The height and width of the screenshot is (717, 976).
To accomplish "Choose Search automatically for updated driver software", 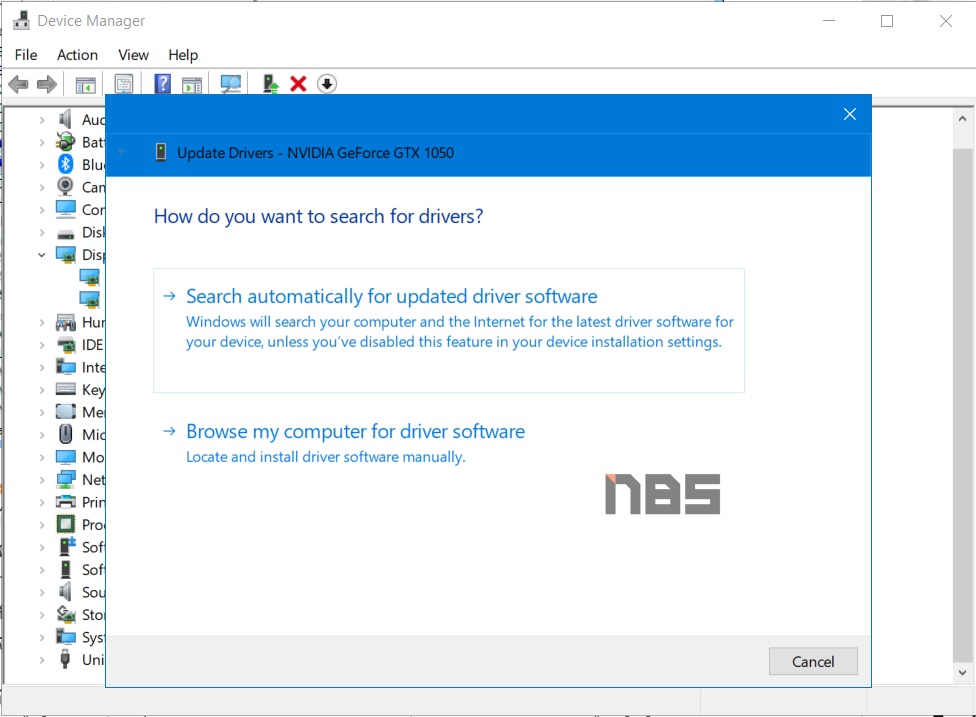I will pyautogui.click(x=391, y=297).
